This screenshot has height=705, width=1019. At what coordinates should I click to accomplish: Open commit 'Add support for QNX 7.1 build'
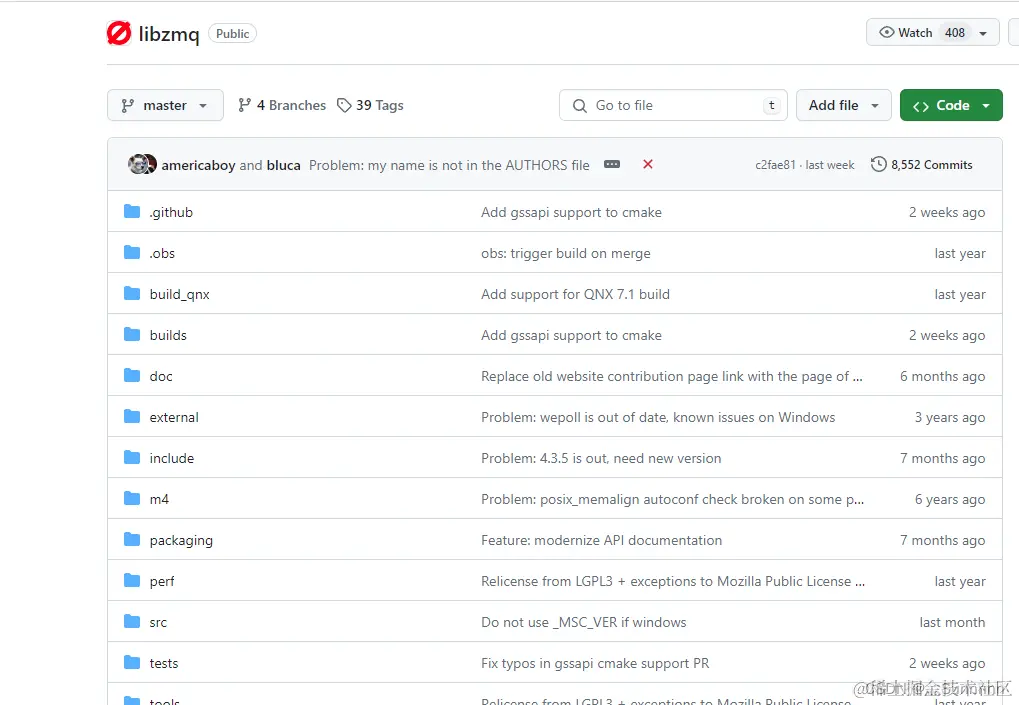click(x=575, y=294)
